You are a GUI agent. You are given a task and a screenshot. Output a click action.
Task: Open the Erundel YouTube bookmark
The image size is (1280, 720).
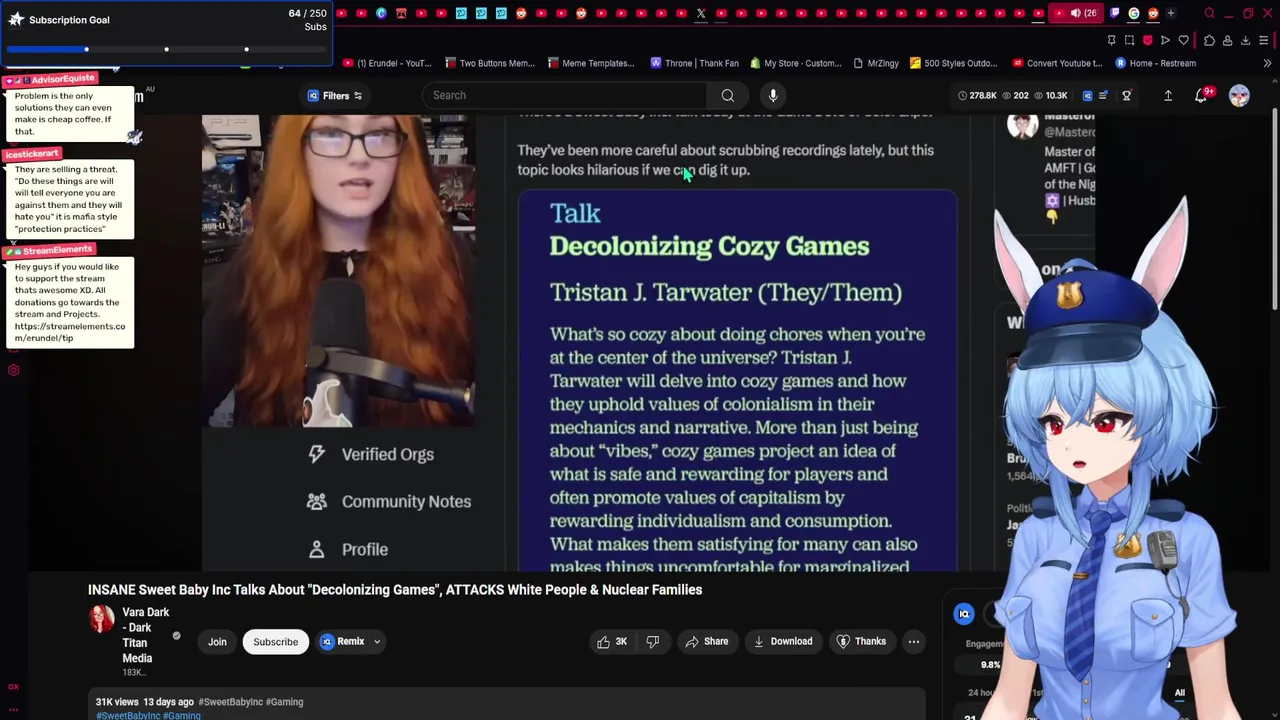[387, 63]
